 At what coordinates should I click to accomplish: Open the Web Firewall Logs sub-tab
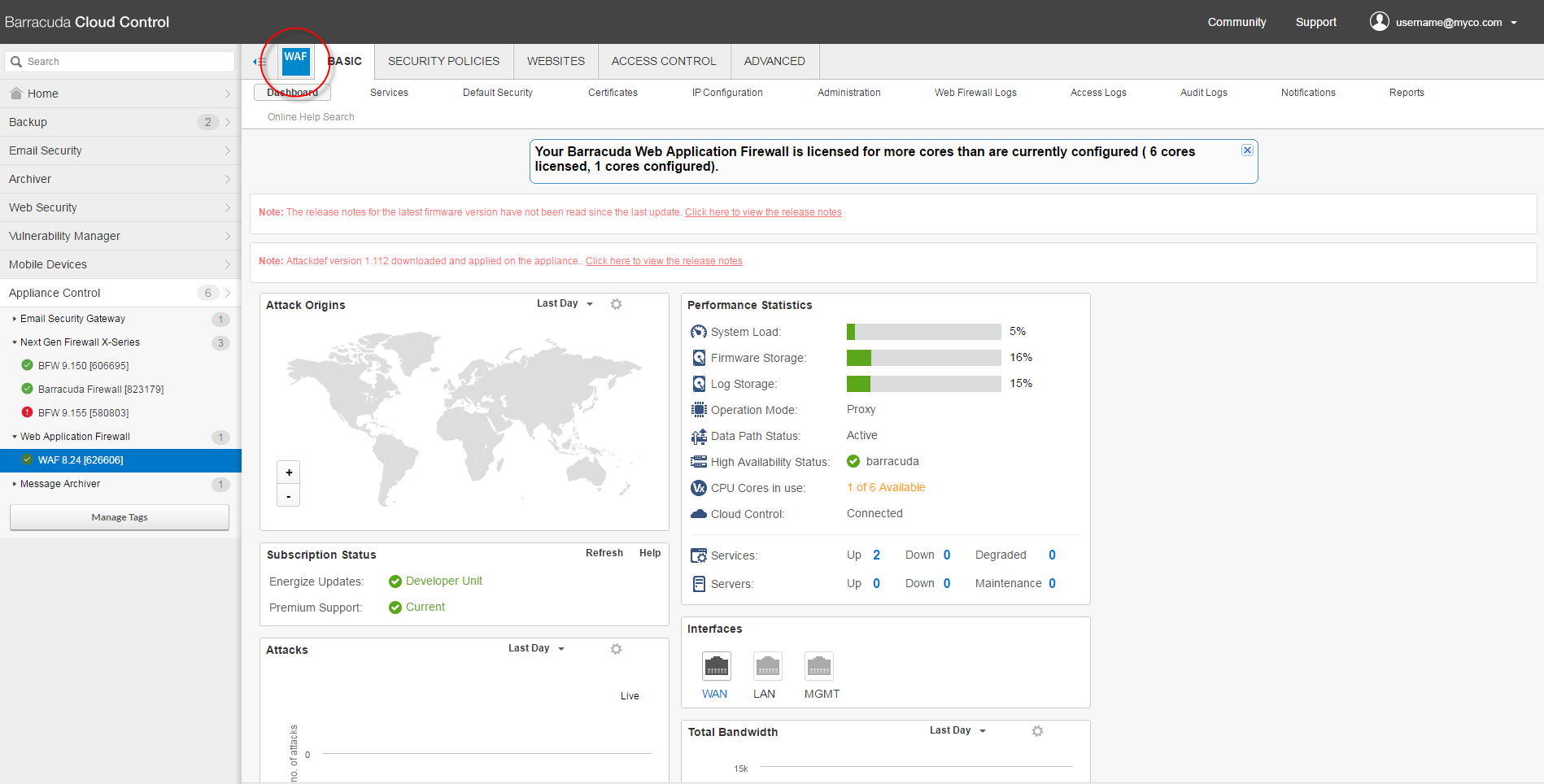(x=975, y=93)
